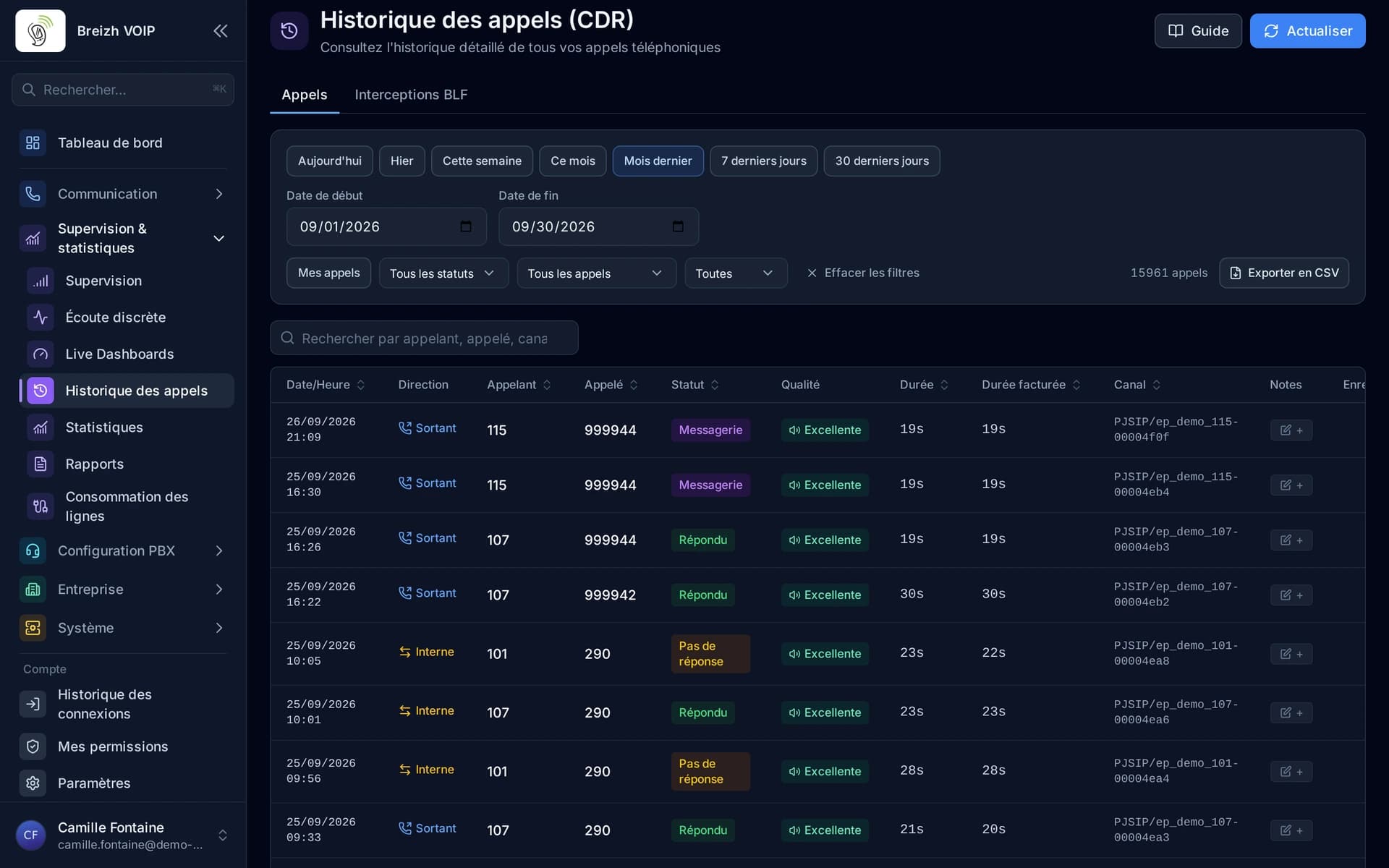Image resolution: width=1389 pixels, height=868 pixels.
Task: Select Aujourd'hui date range
Action: click(330, 161)
